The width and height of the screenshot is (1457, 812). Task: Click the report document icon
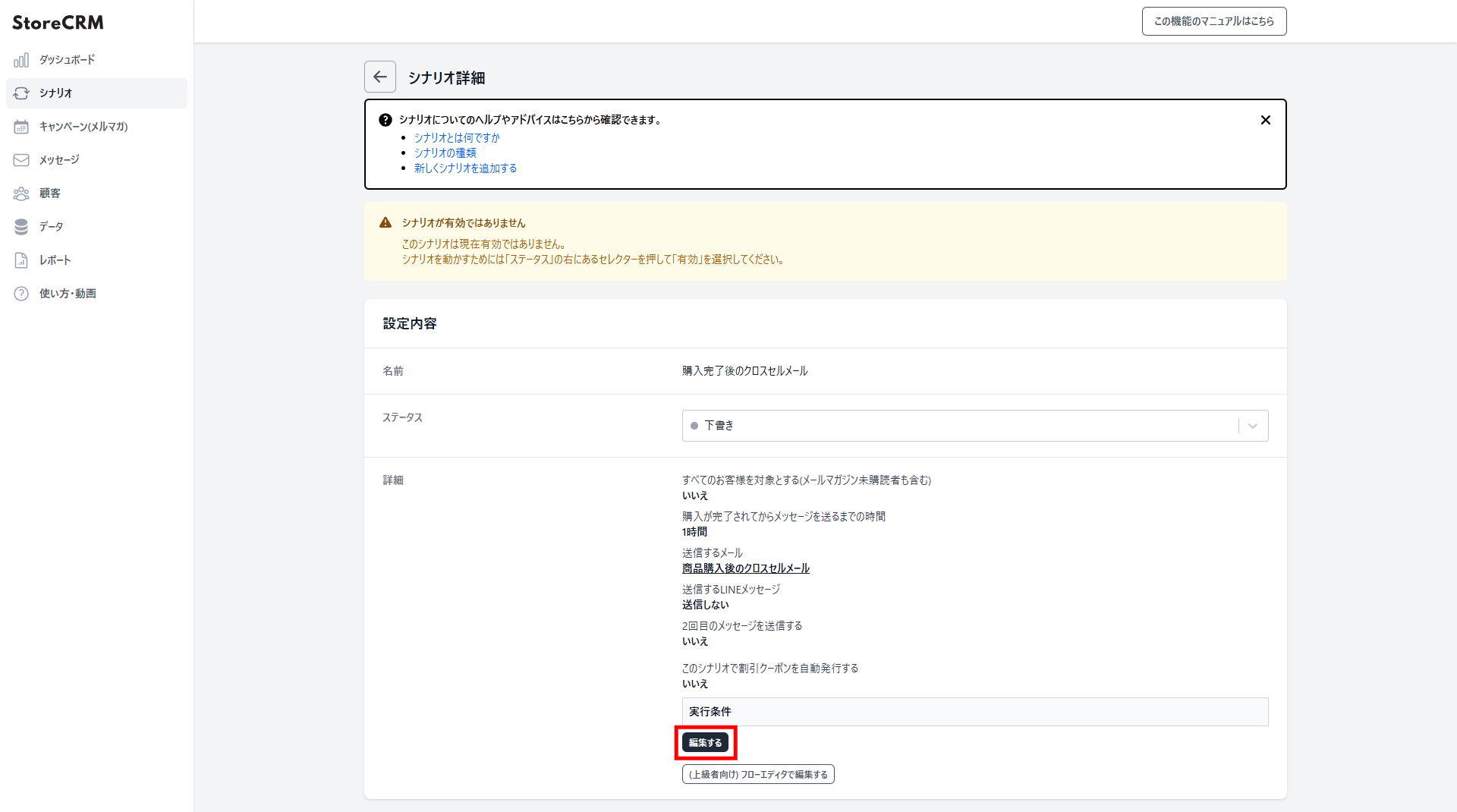[x=21, y=260]
